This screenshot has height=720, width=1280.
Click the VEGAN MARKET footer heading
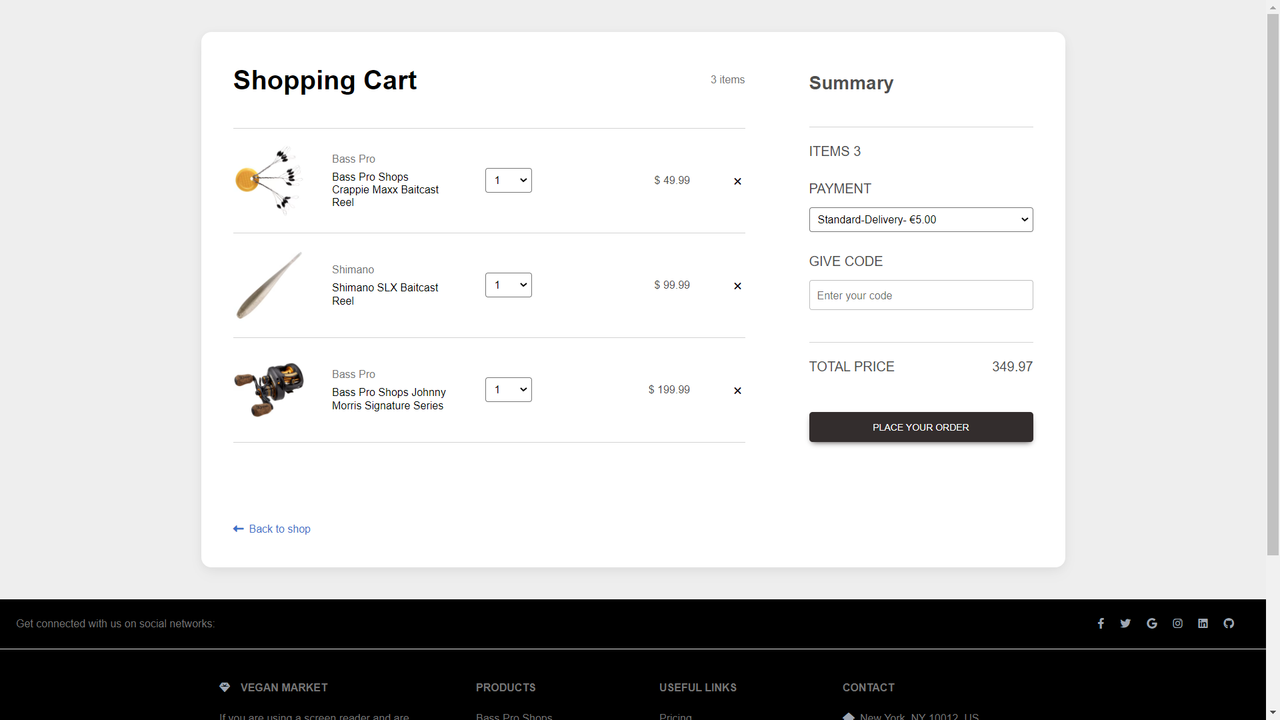pyautogui.click(x=284, y=688)
